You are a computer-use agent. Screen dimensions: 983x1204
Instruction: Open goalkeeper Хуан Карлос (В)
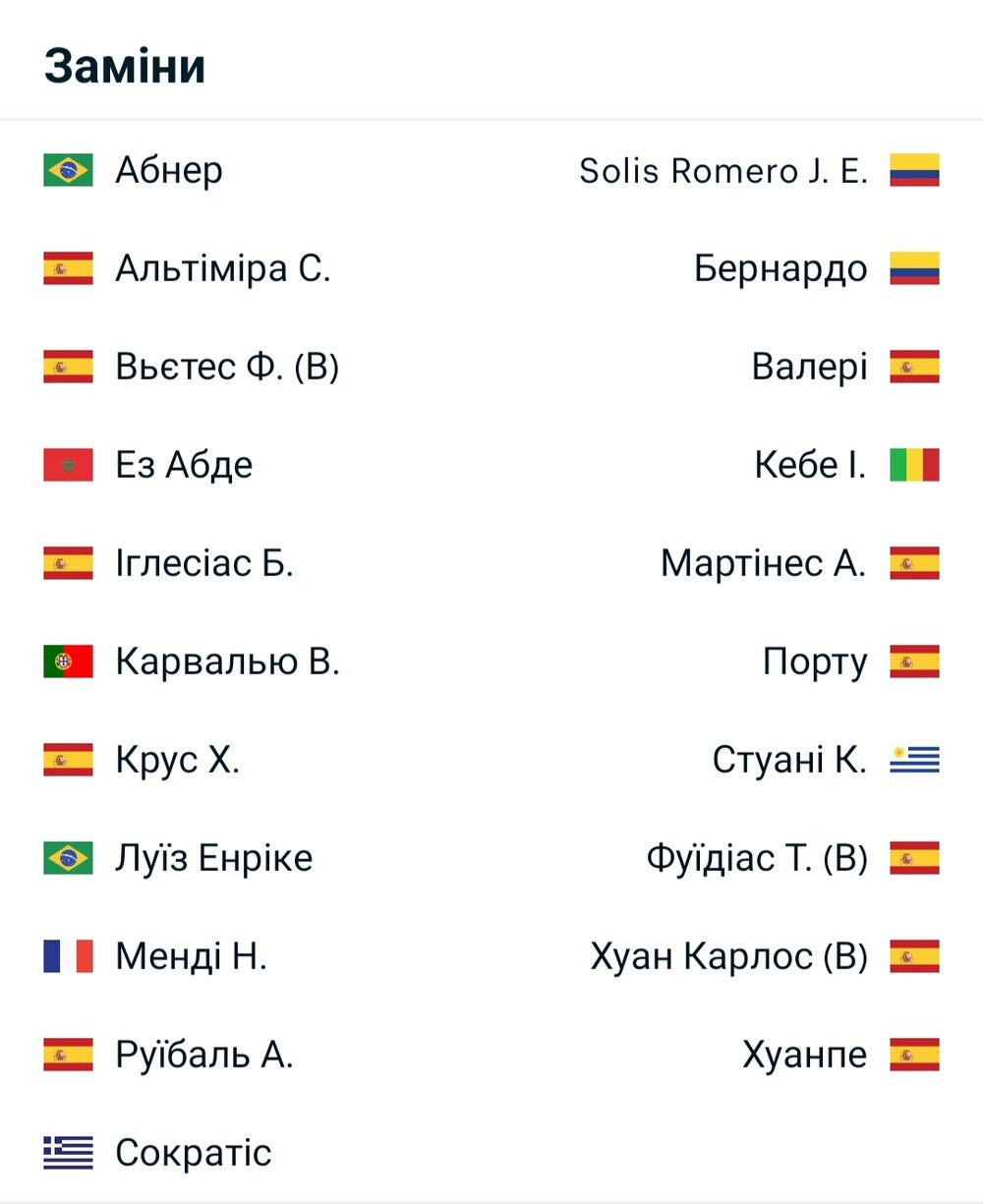[x=729, y=956]
